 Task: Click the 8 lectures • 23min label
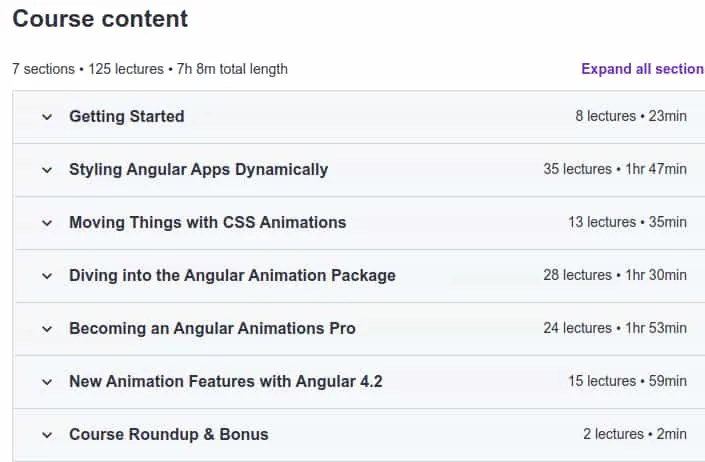tap(631, 116)
